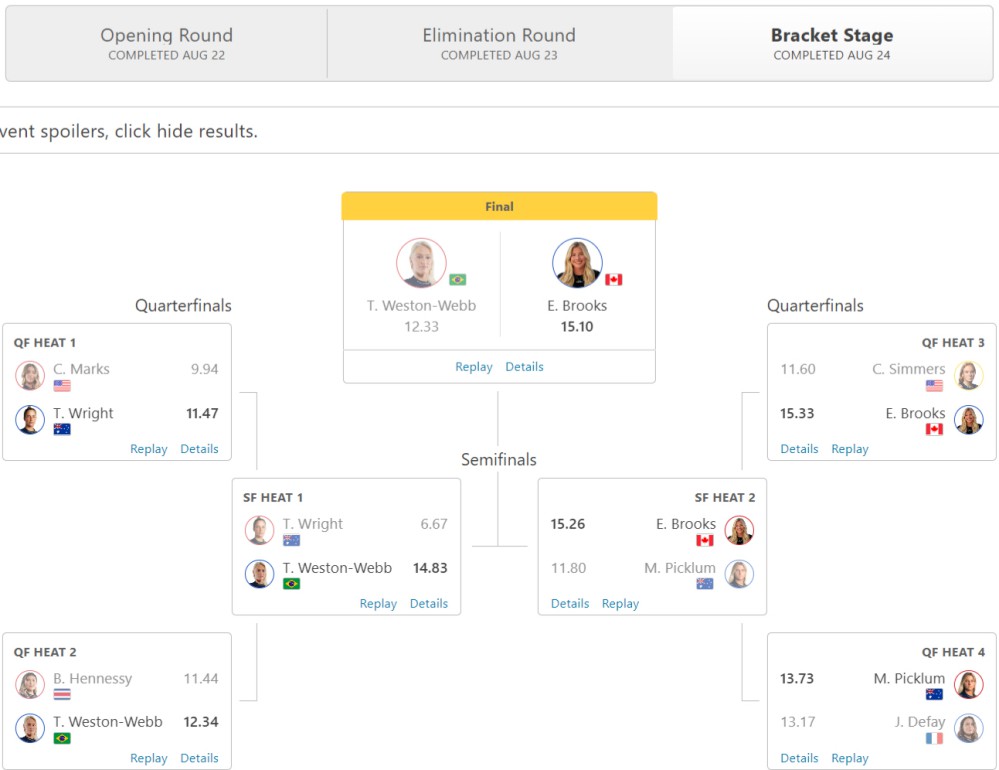
Task: Switch to Opening Round tab
Action: 166,44
